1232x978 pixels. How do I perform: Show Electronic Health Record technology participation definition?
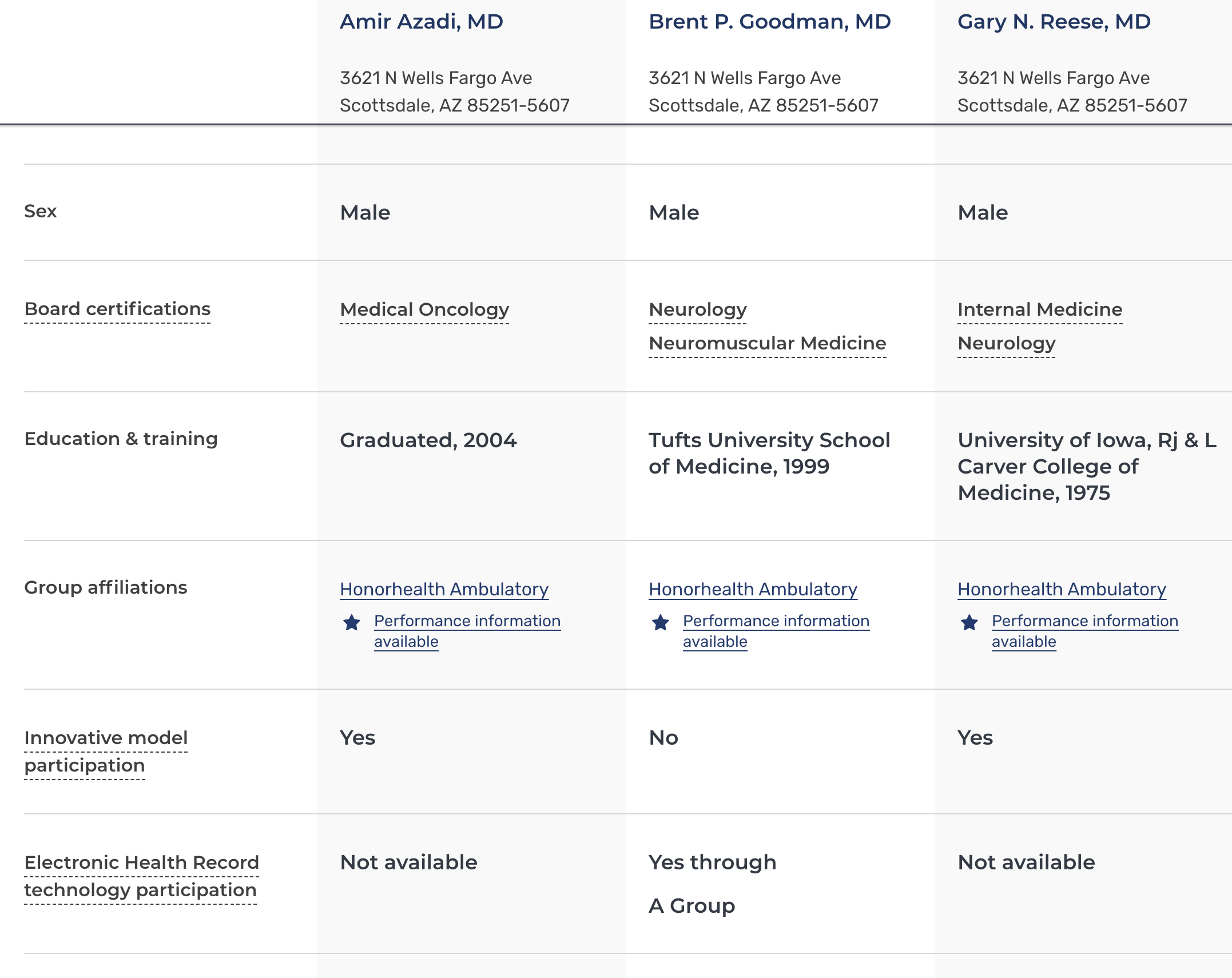(x=141, y=876)
